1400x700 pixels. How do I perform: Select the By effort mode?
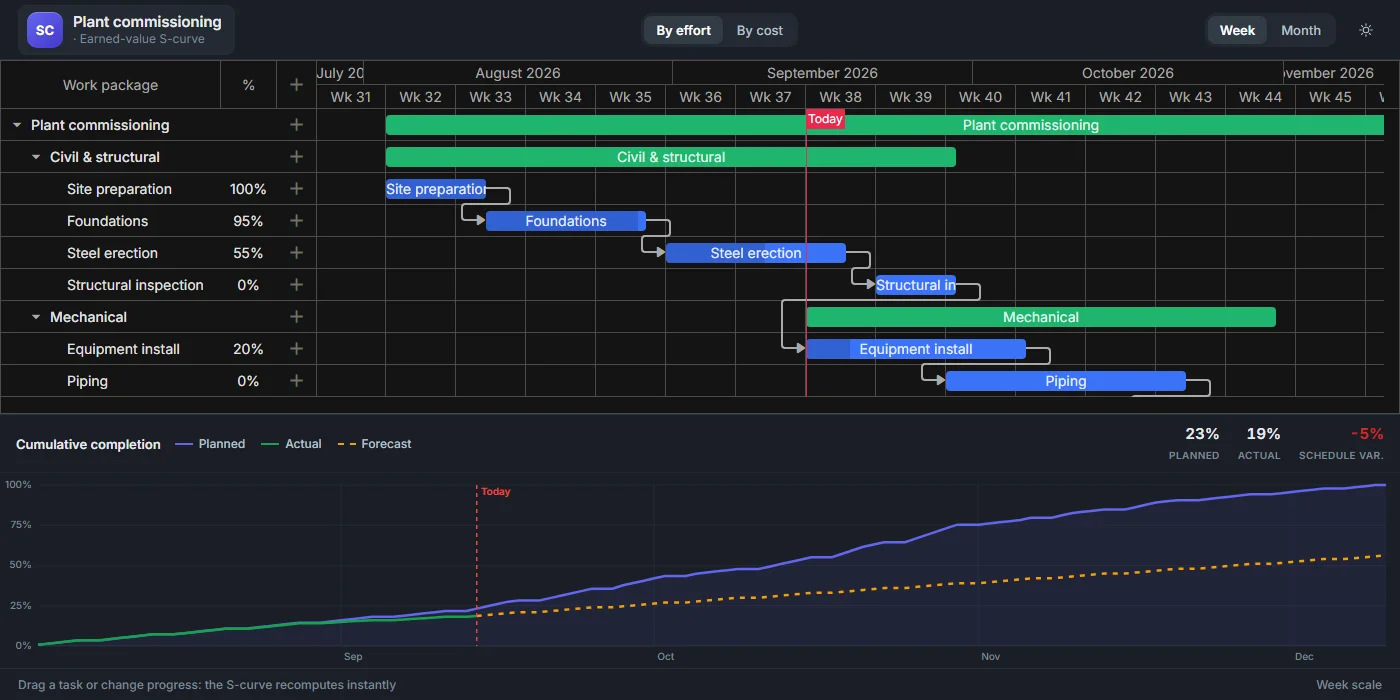click(x=684, y=30)
